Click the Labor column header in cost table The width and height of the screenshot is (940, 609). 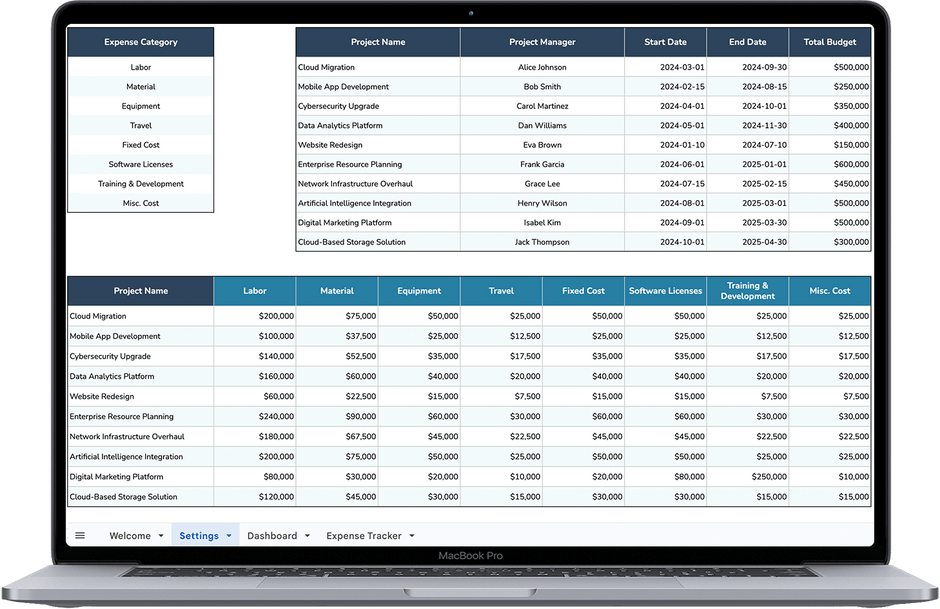click(255, 291)
